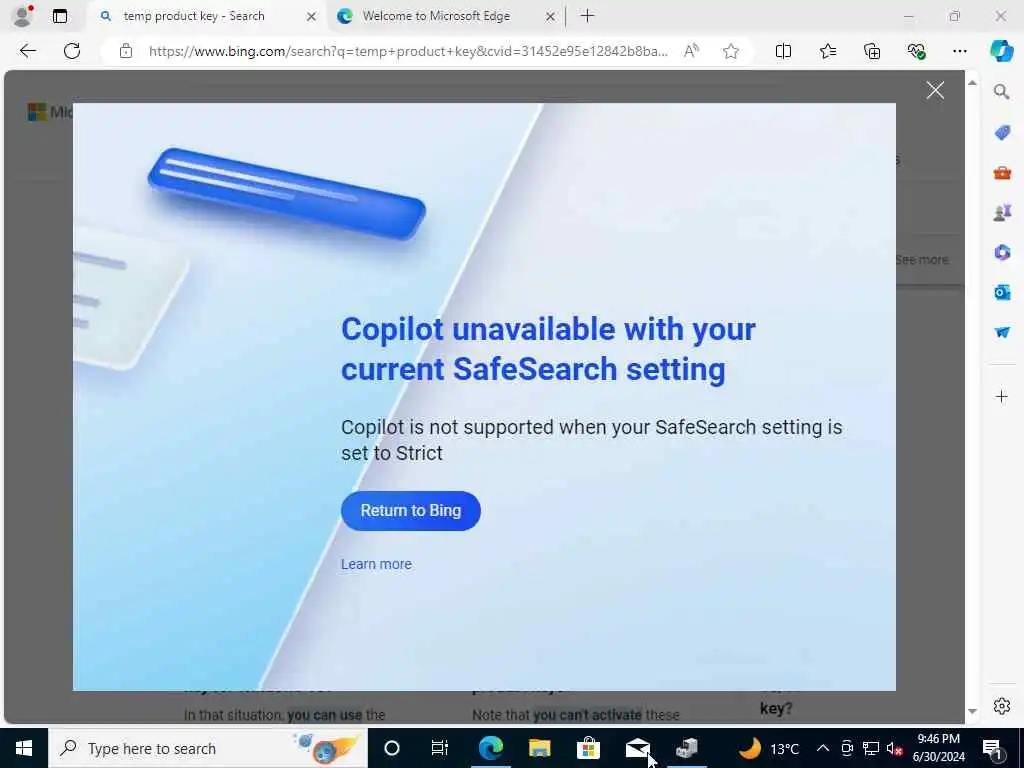Click scrollbar down arrow
1024x768 pixels.
(x=972, y=711)
